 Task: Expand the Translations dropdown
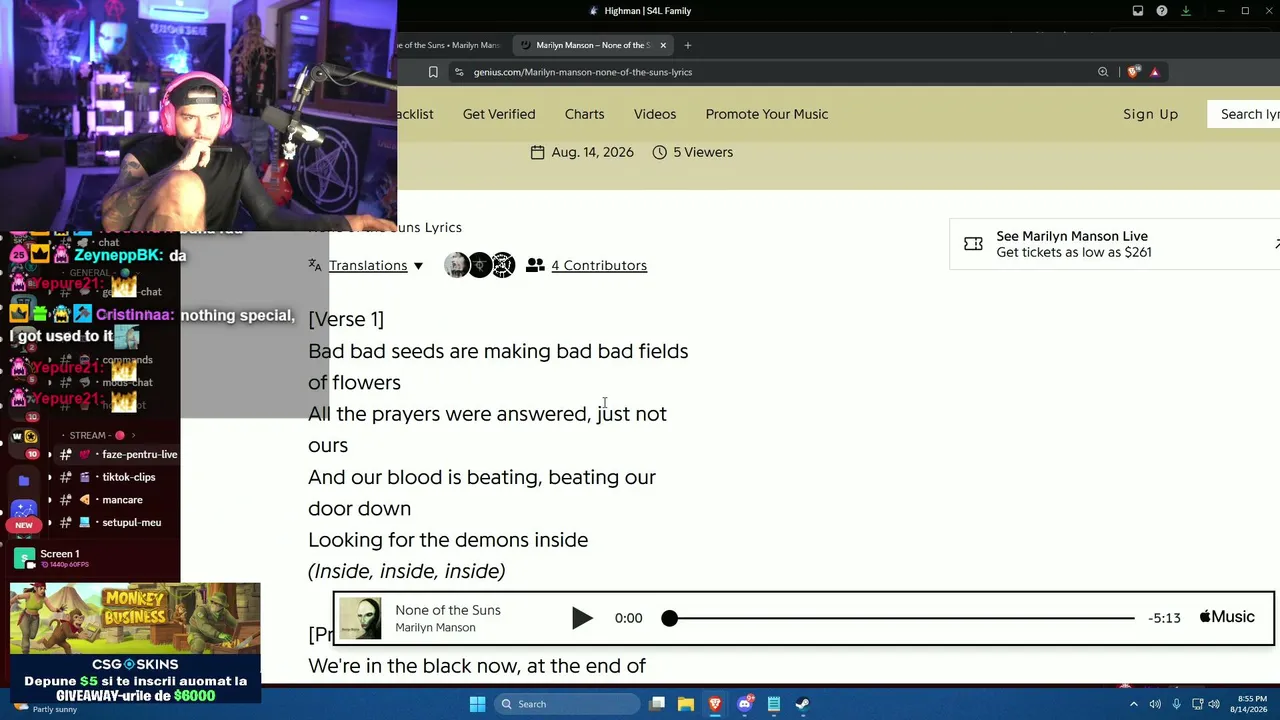[366, 265]
